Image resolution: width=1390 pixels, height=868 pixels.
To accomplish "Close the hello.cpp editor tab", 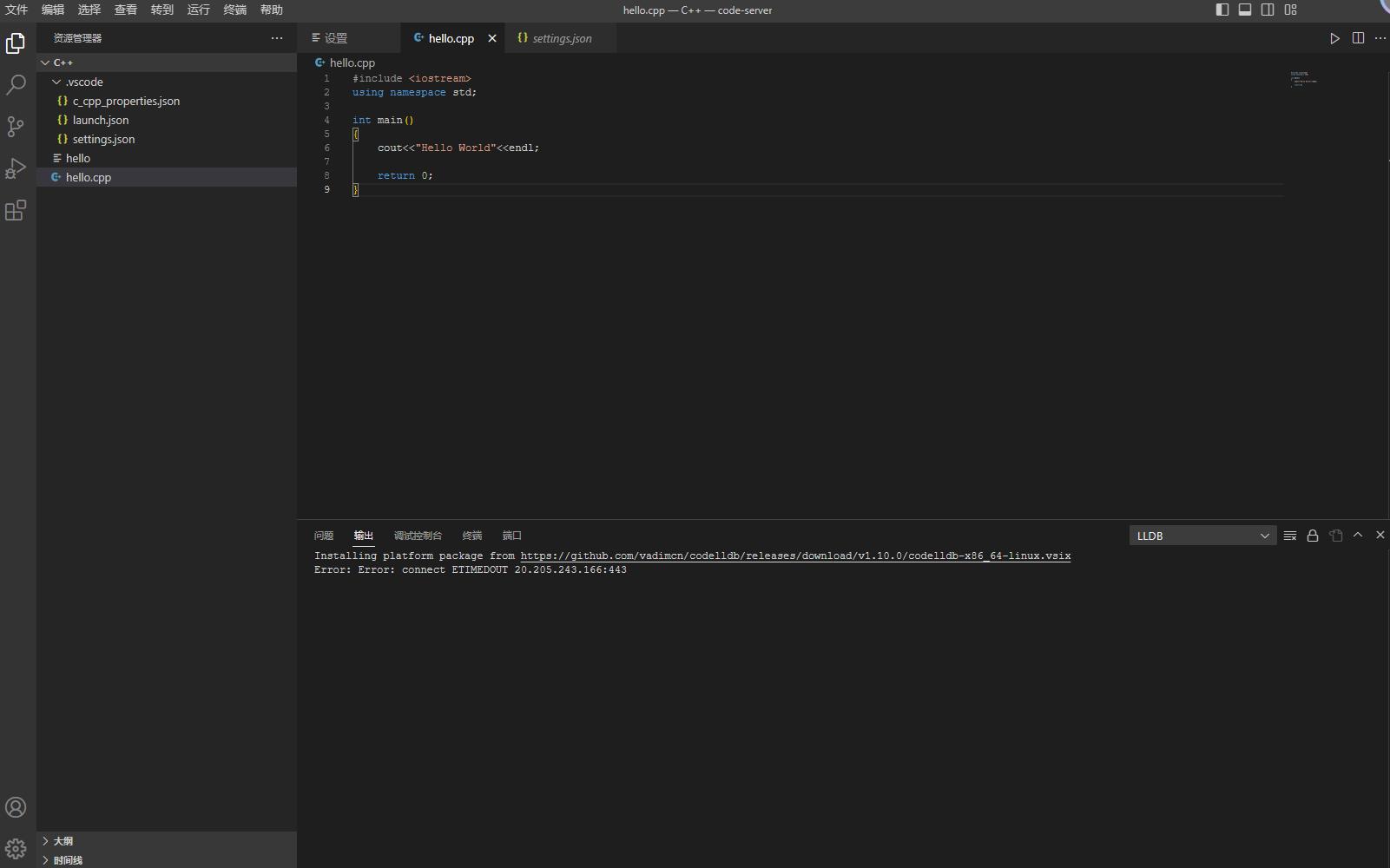I will pyautogui.click(x=492, y=38).
